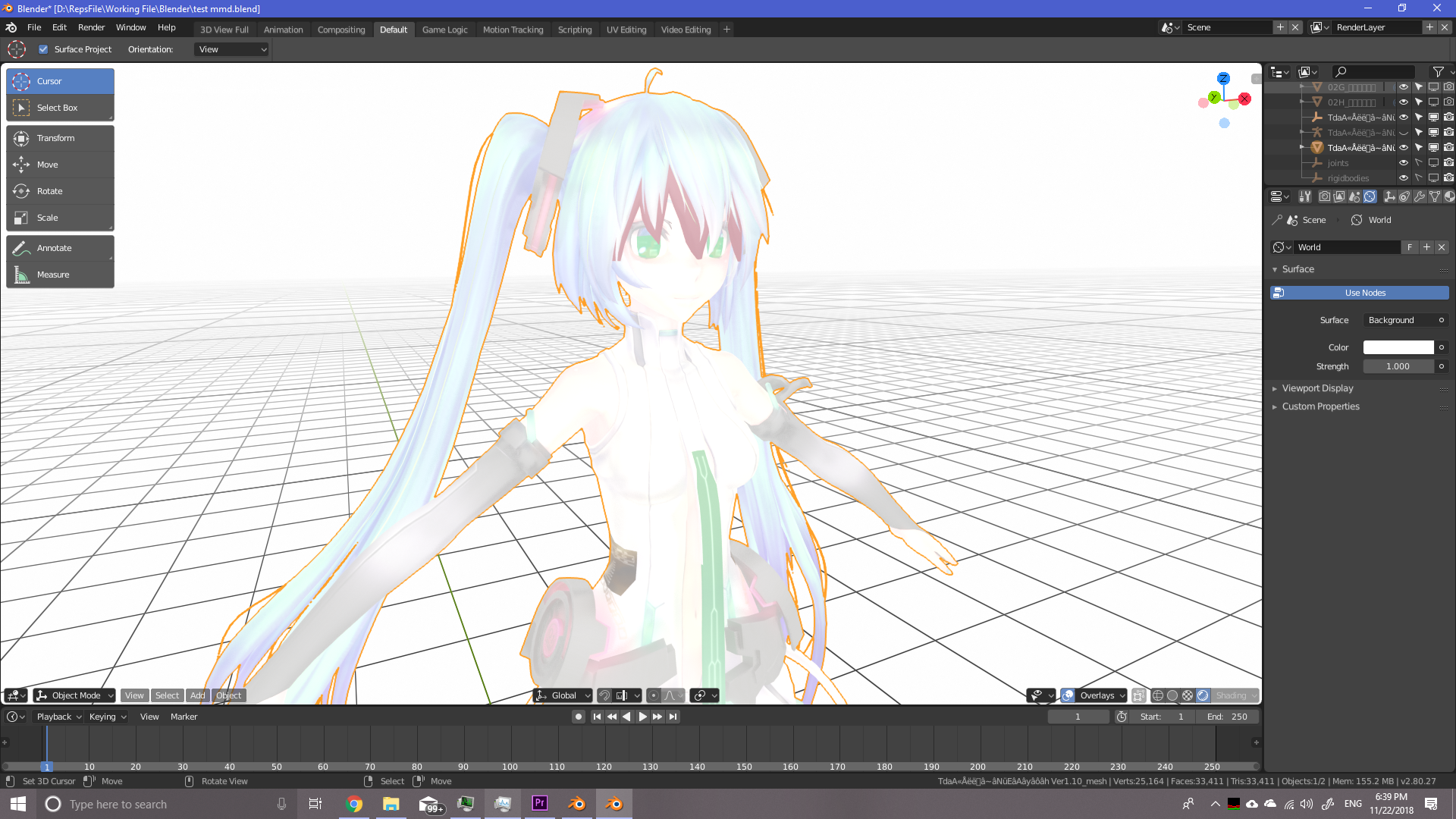
Task: Select the Cursor tool
Action: click(x=60, y=81)
